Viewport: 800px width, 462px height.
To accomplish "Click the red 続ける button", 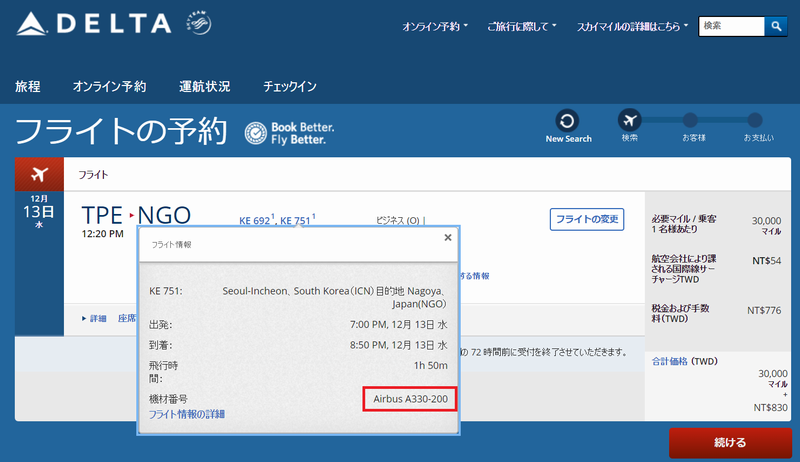I will 730,442.
